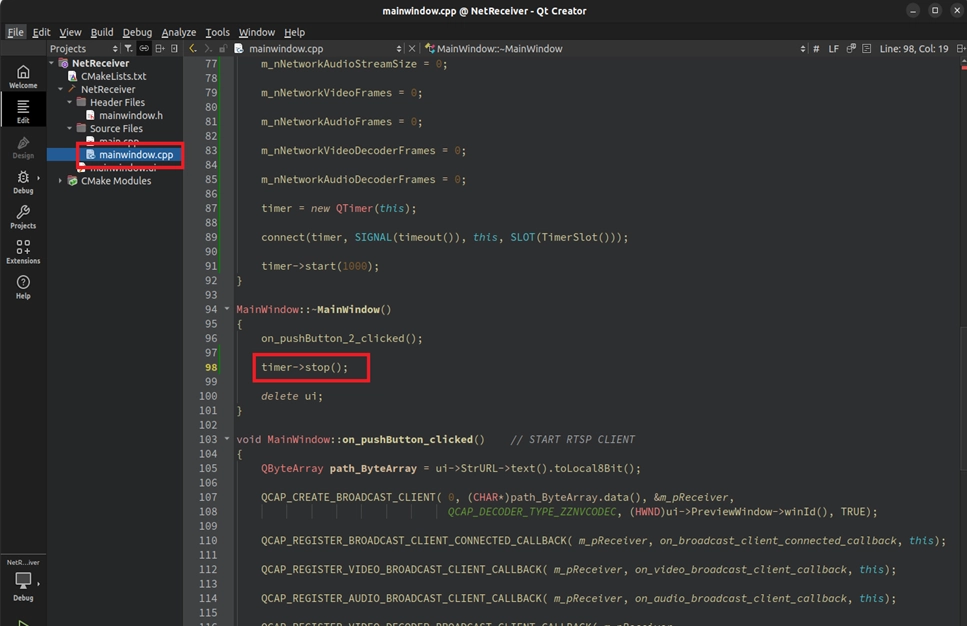Viewport: 967px width, 626px height.
Task: Go back in editor navigation history
Action: pos(193,48)
